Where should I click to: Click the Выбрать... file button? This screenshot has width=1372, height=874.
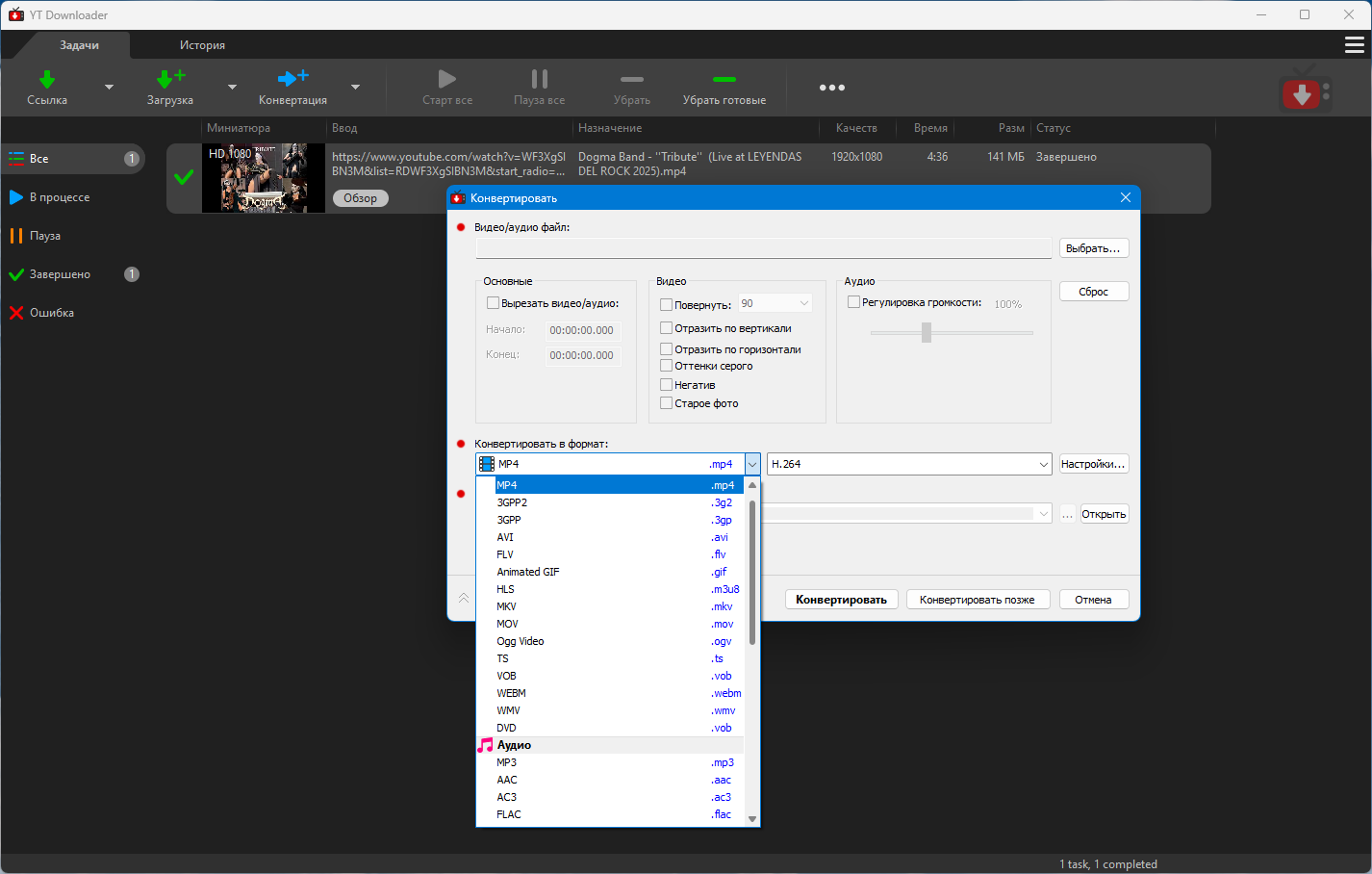click(1093, 248)
